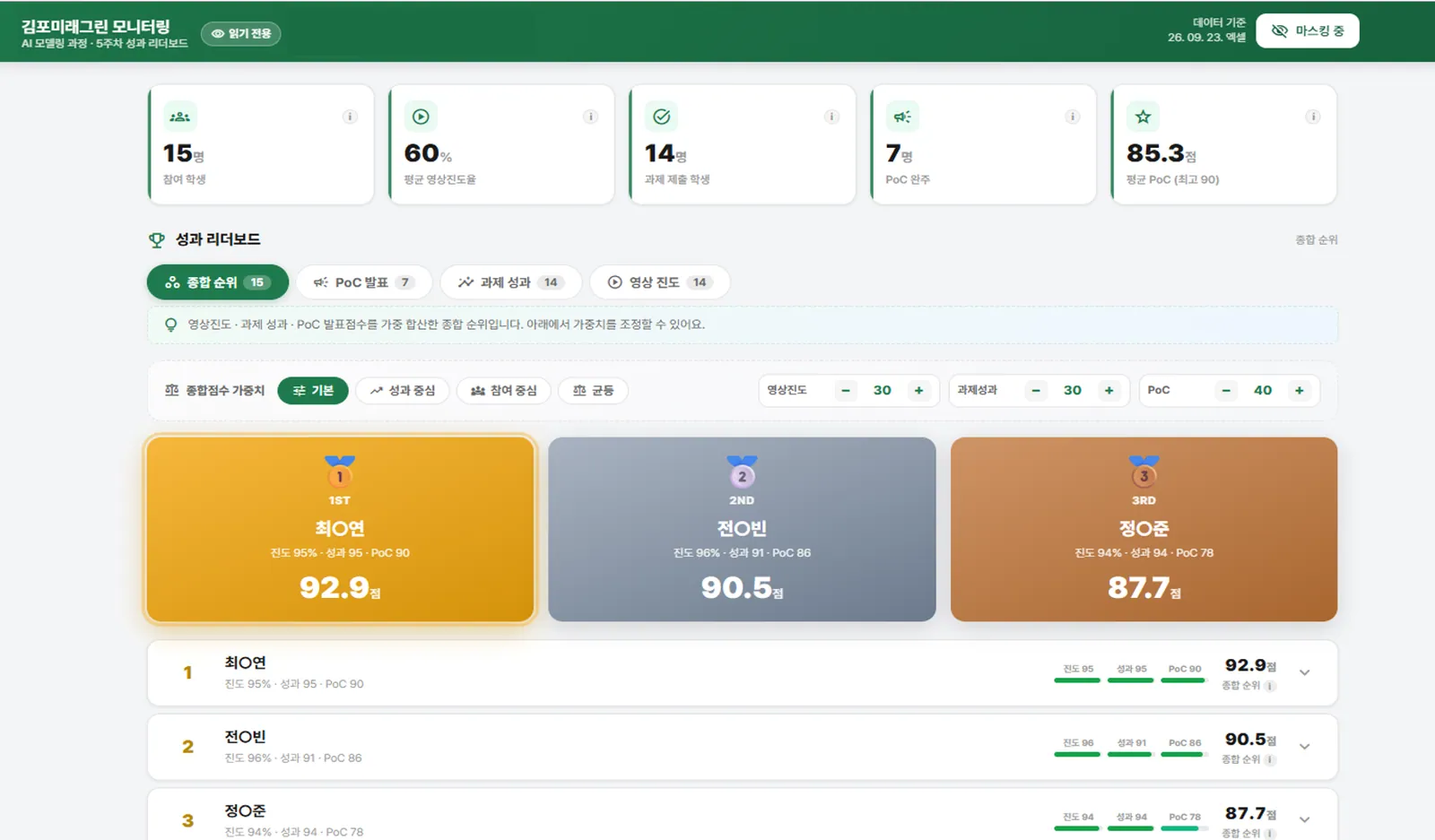Screen dimensions: 1435x840
Task: Switch to the PoC 발표 tab
Action: coord(364,282)
